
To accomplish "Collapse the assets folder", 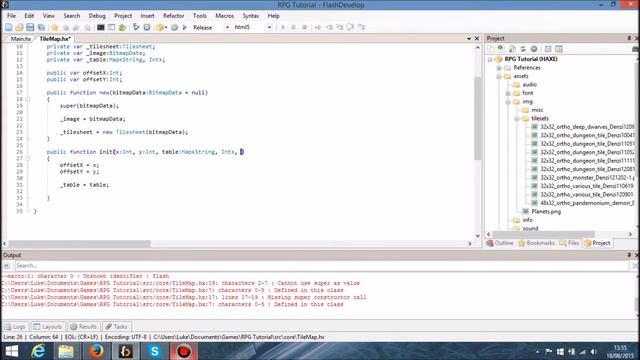I will (x=499, y=76).
